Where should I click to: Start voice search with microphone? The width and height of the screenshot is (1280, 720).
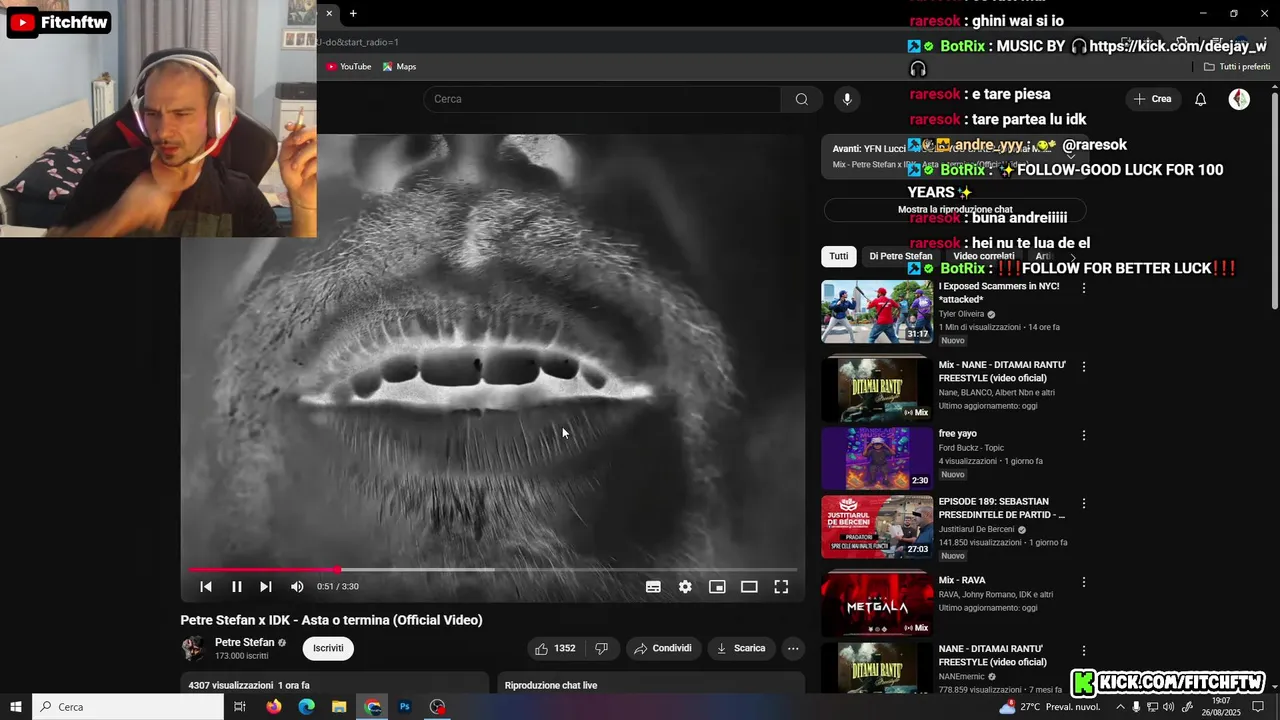(x=847, y=99)
